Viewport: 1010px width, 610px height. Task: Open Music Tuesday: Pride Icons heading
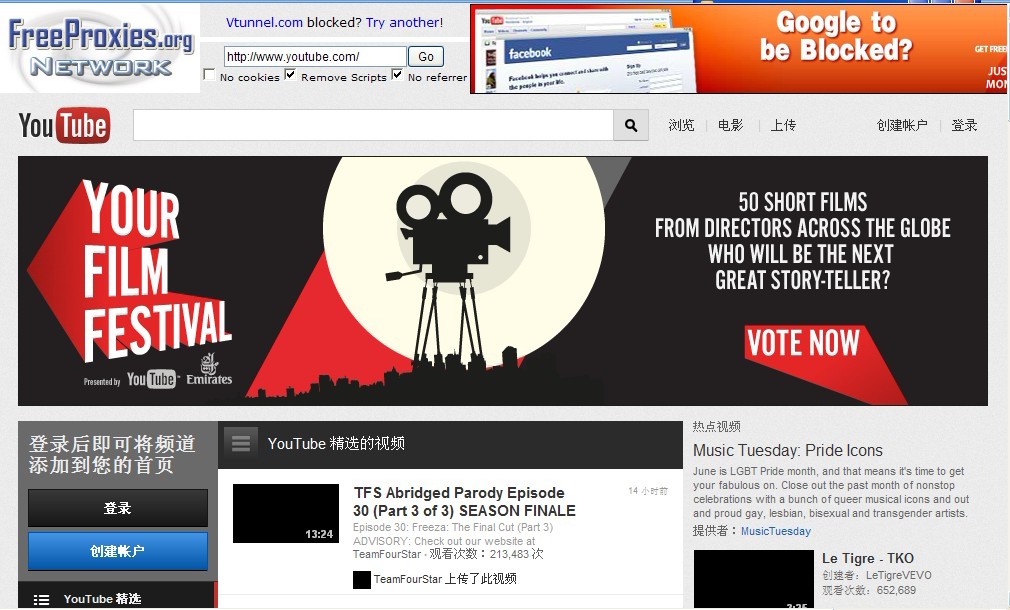(x=788, y=450)
